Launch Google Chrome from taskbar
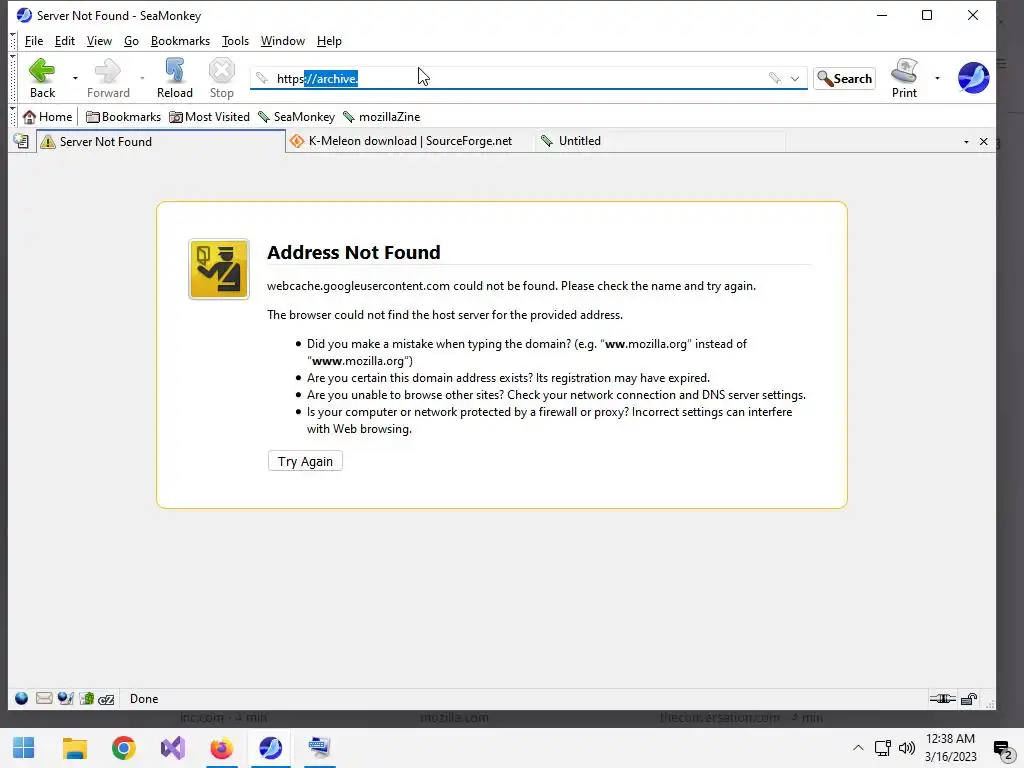Image resolution: width=1024 pixels, height=768 pixels. coord(123,748)
